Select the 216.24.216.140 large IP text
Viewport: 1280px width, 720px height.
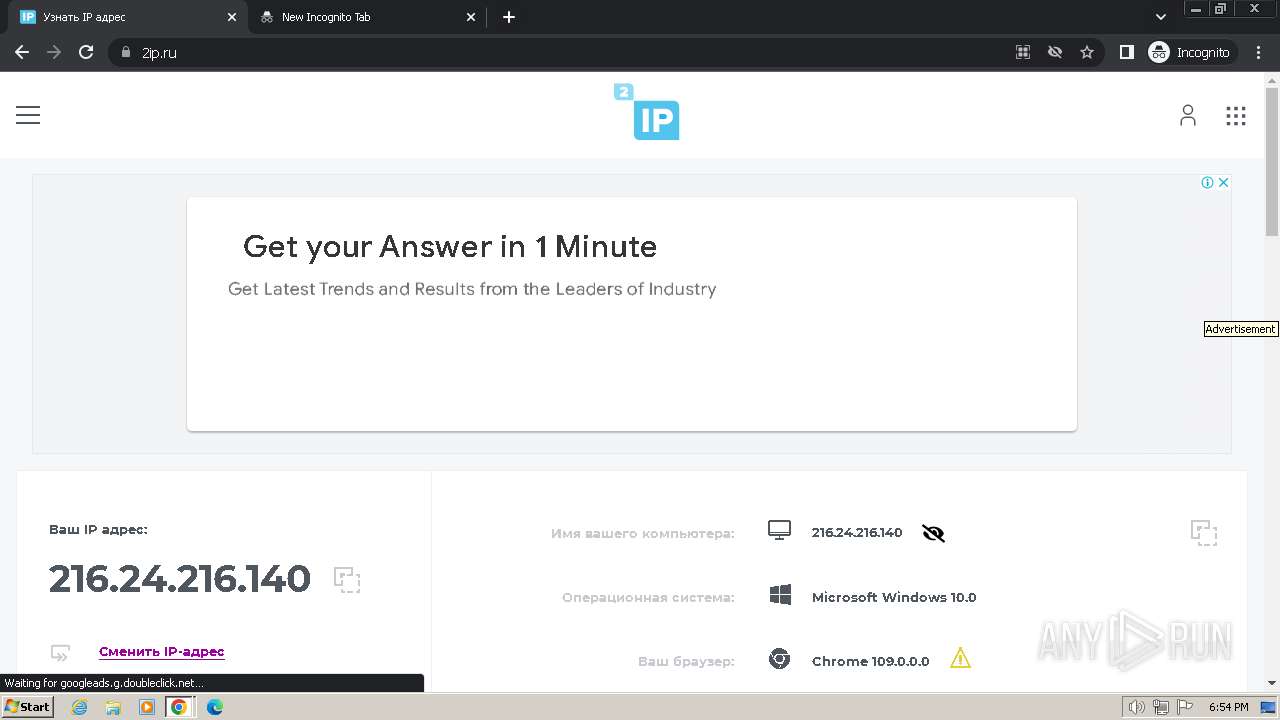click(x=180, y=579)
